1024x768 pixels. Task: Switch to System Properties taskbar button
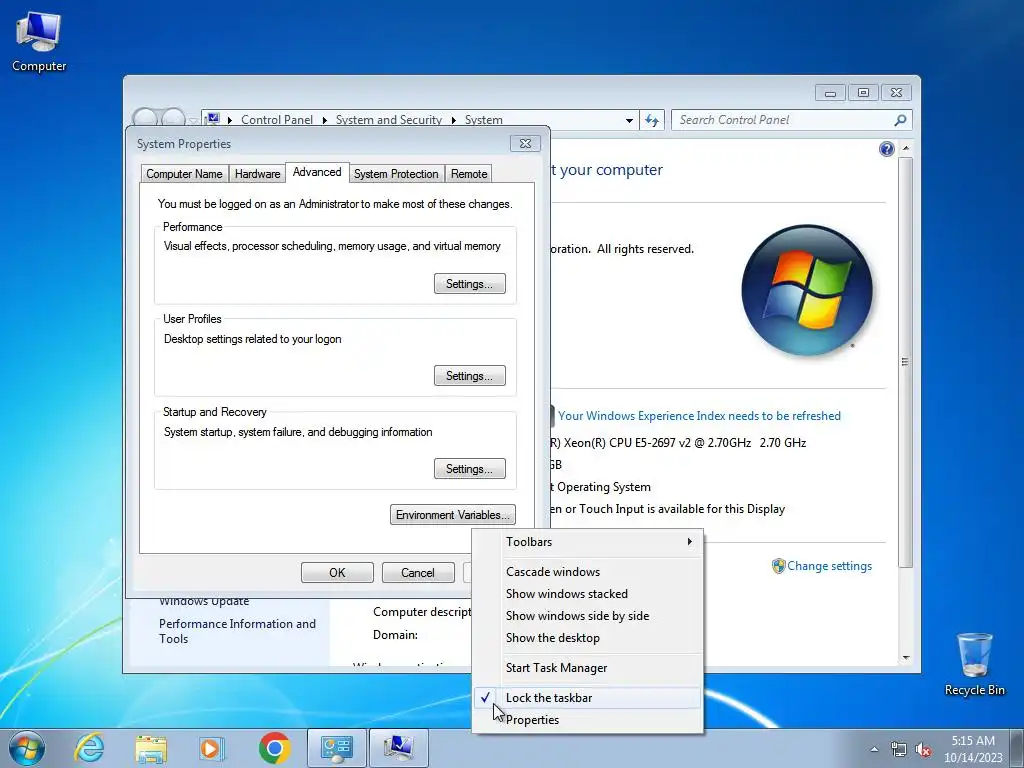pyautogui.click(x=399, y=748)
